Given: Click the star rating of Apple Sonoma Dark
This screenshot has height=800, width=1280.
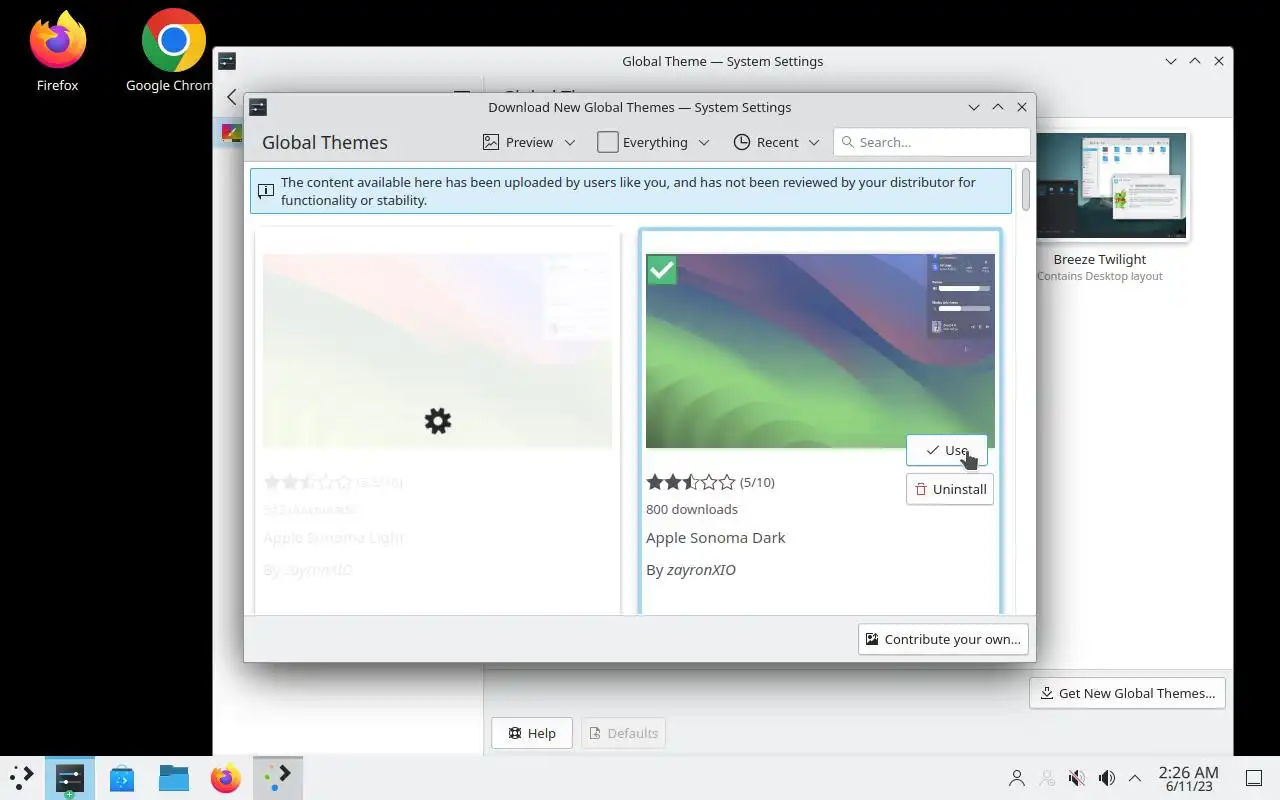Looking at the screenshot, I should coord(690,482).
